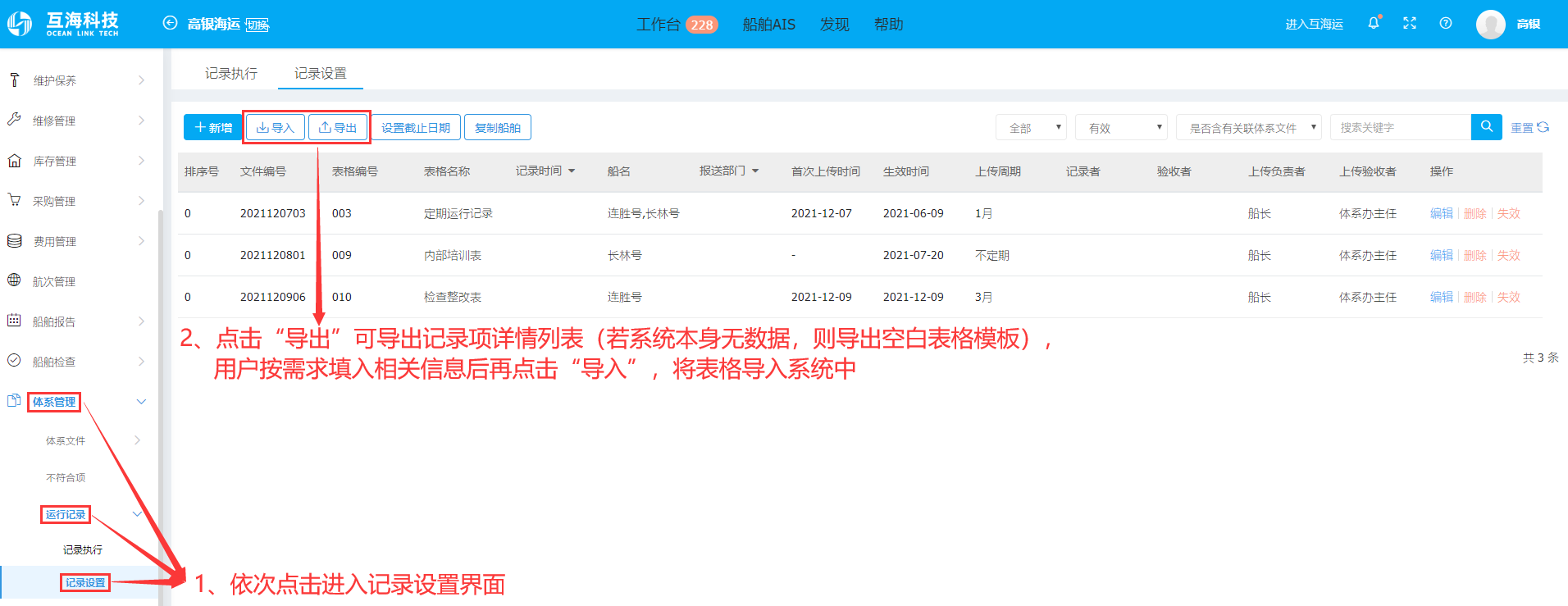
Task: Click the 导出 export button
Action: (338, 127)
